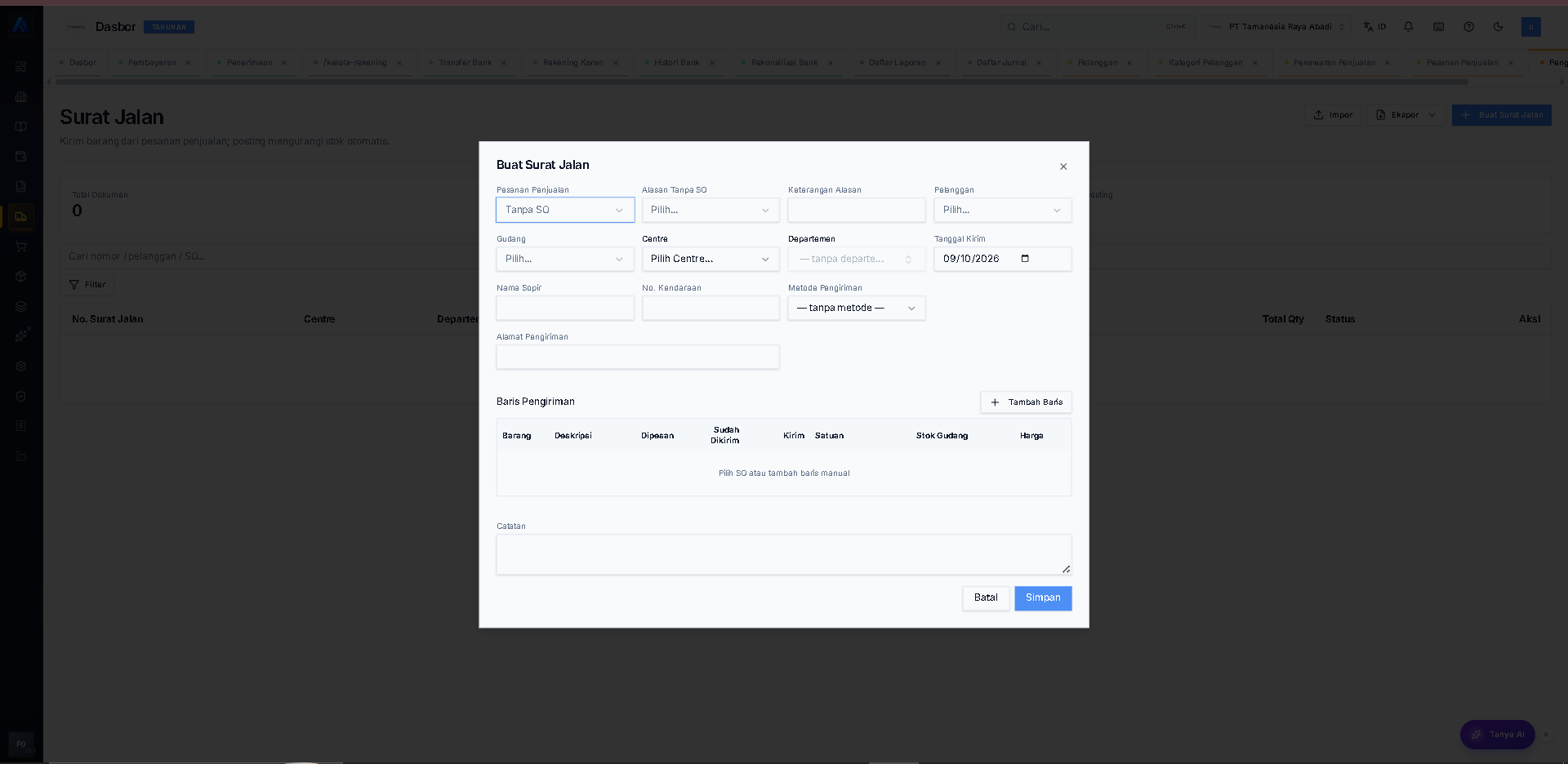Open the Pelanggan dropdown in the dialog
The width and height of the screenshot is (1568, 764).
pos(1003,210)
